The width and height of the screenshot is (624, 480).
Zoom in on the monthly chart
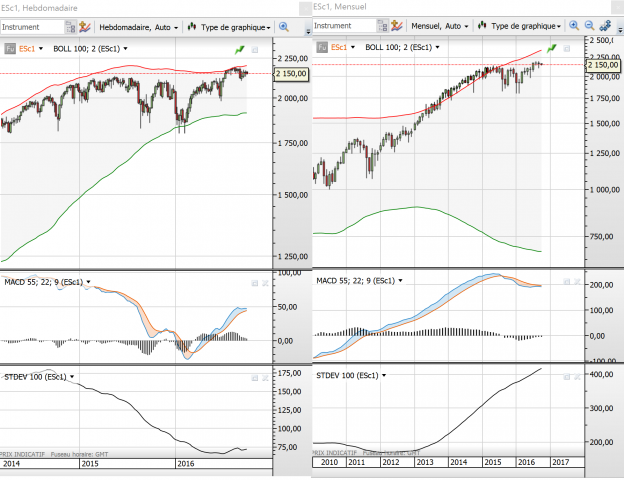tap(574, 26)
